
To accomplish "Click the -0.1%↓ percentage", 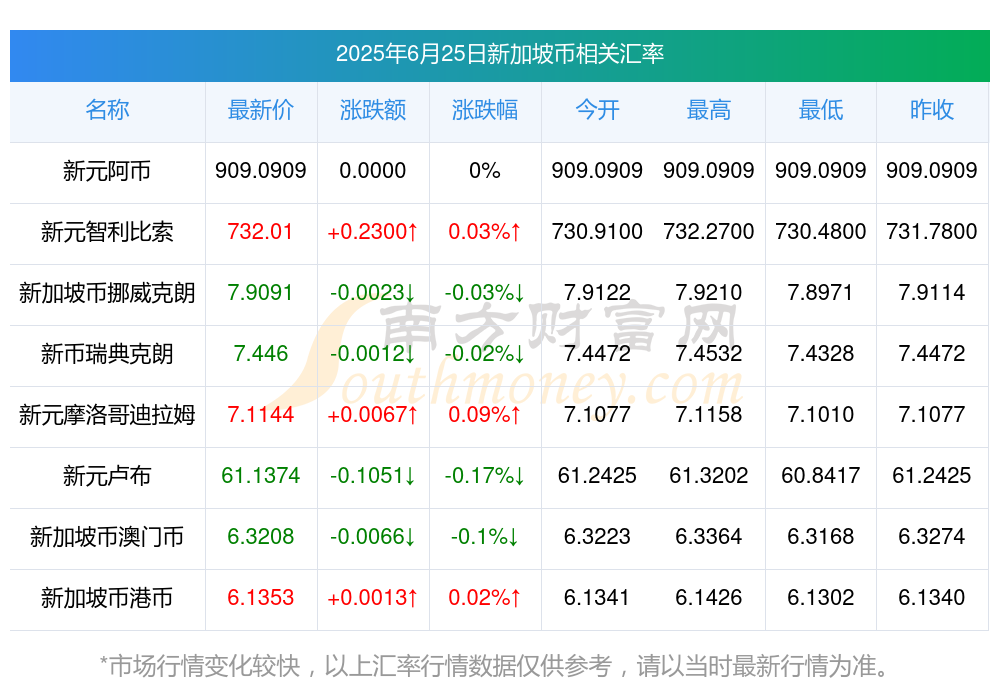I will pyautogui.click(x=485, y=537).
